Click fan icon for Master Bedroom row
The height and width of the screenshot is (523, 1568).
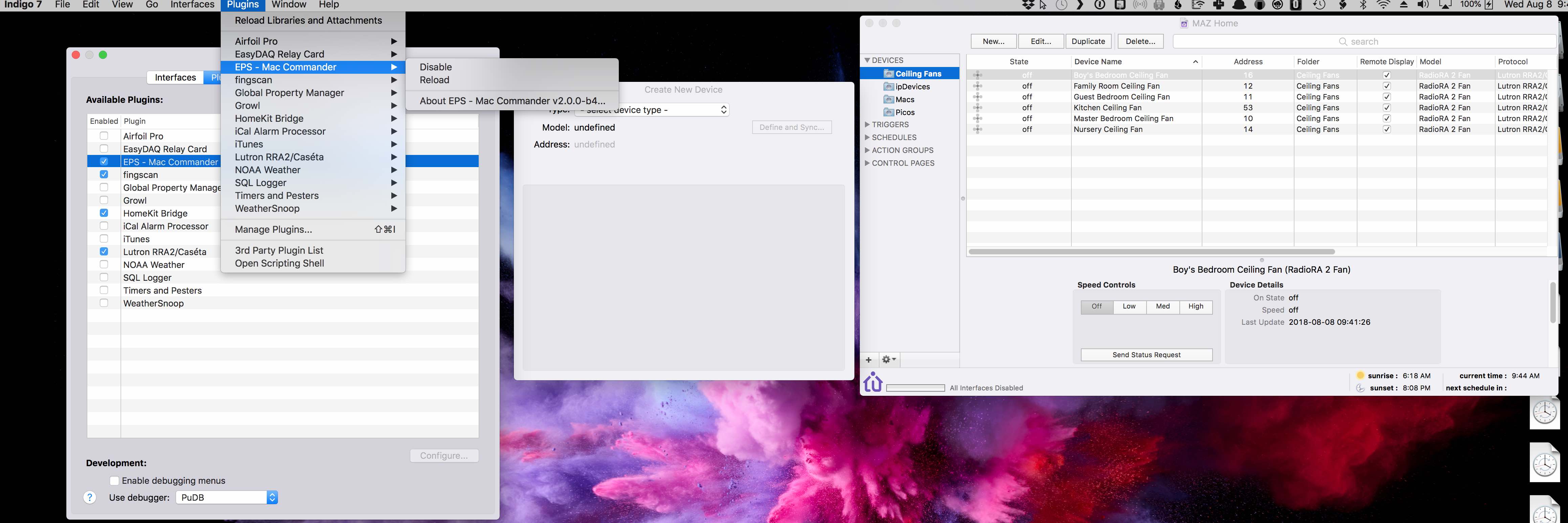pyautogui.click(x=978, y=119)
